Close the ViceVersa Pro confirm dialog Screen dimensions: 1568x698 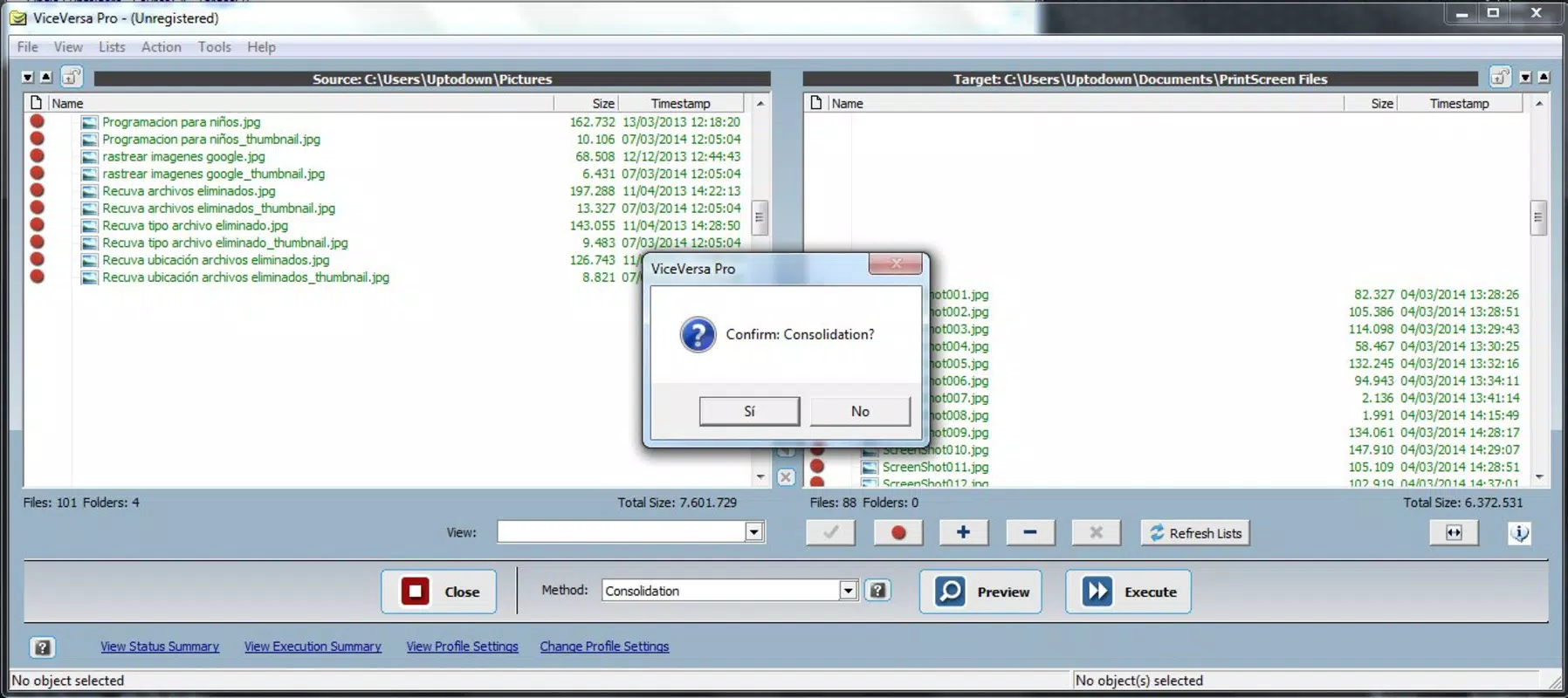[895, 263]
